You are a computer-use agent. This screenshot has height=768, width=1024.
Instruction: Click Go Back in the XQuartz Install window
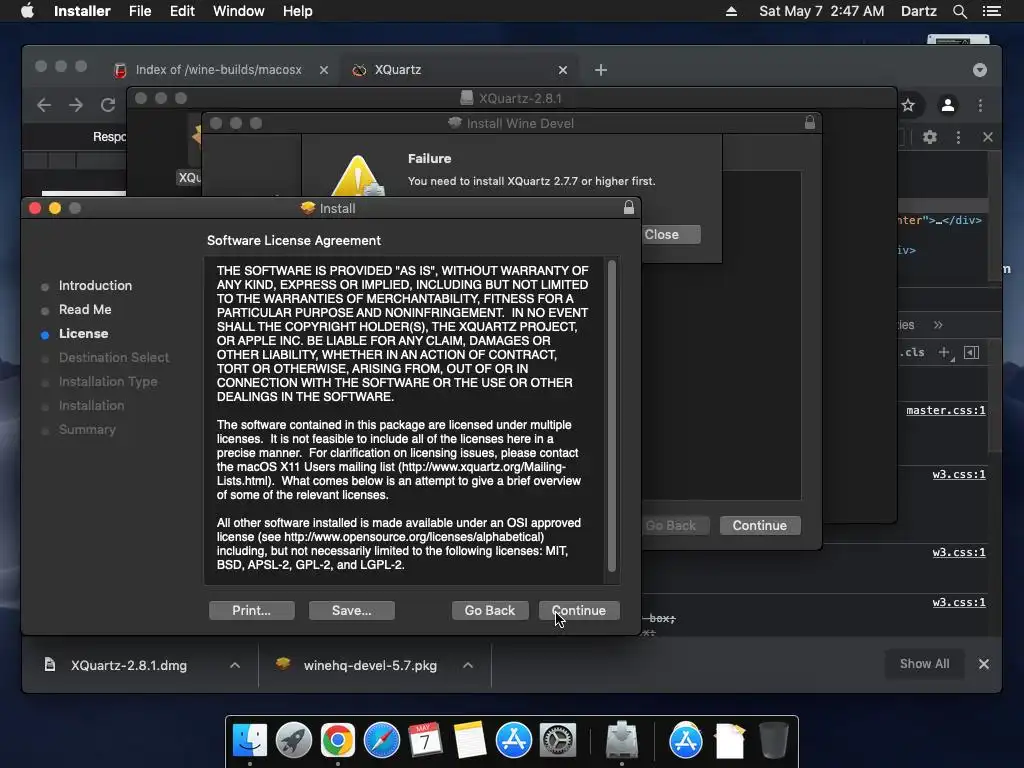[490, 610]
